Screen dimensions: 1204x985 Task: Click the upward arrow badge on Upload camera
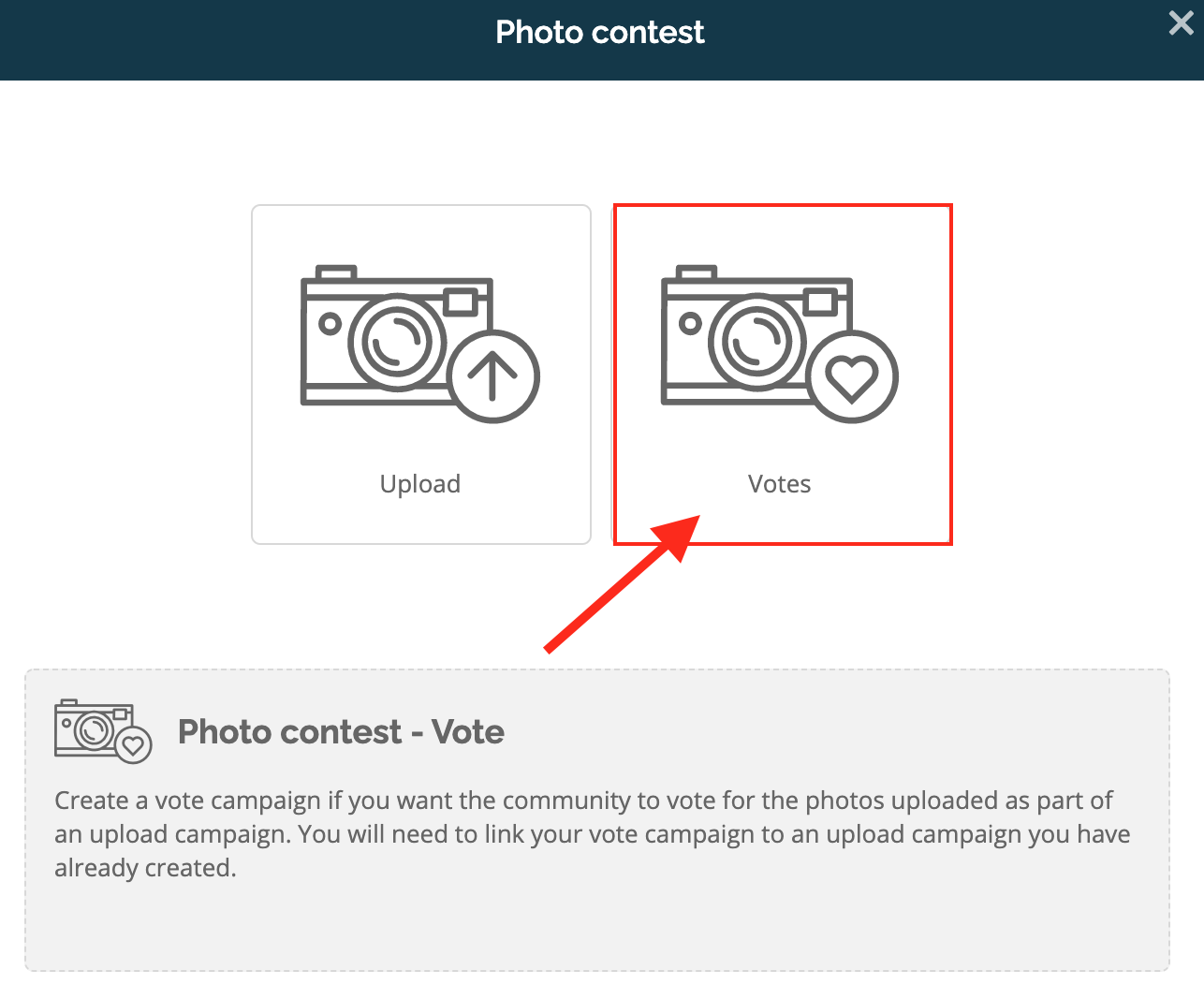click(x=493, y=376)
